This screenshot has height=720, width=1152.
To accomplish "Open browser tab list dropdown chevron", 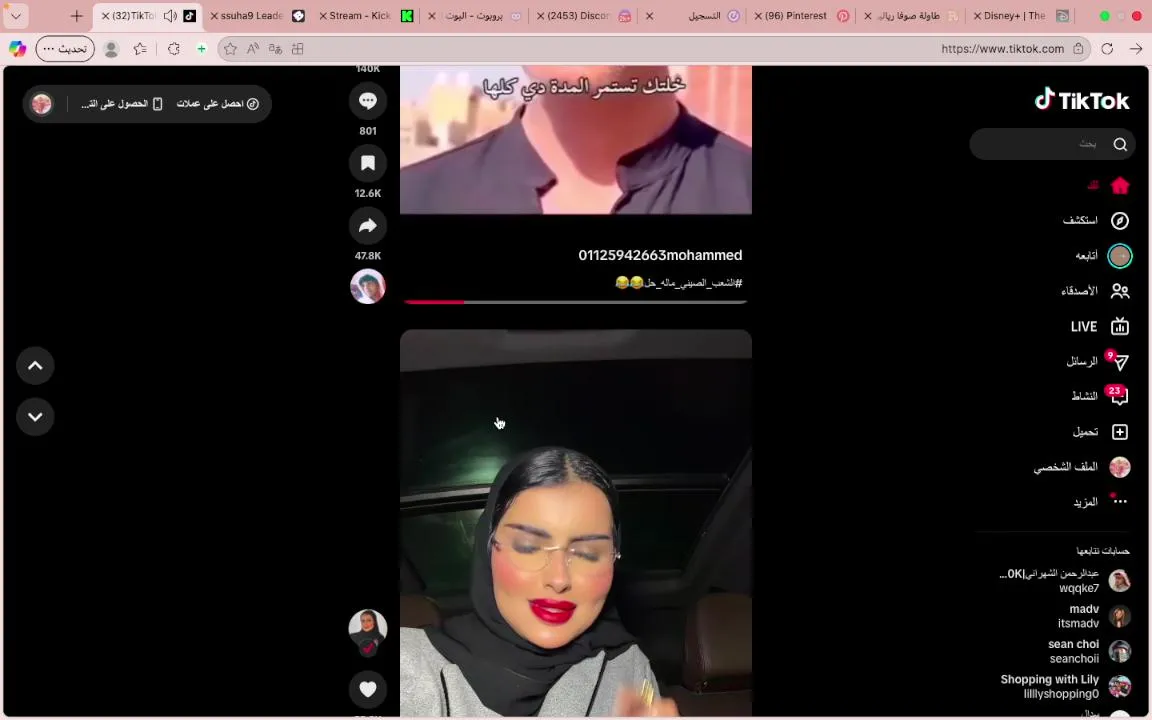I will (x=15, y=15).
